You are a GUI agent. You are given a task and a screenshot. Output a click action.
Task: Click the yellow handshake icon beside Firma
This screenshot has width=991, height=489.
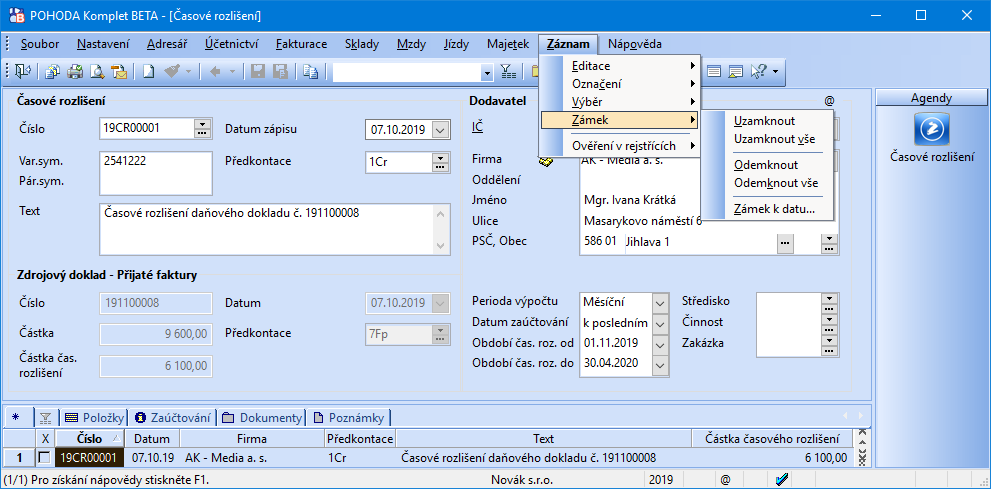(x=545, y=162)
